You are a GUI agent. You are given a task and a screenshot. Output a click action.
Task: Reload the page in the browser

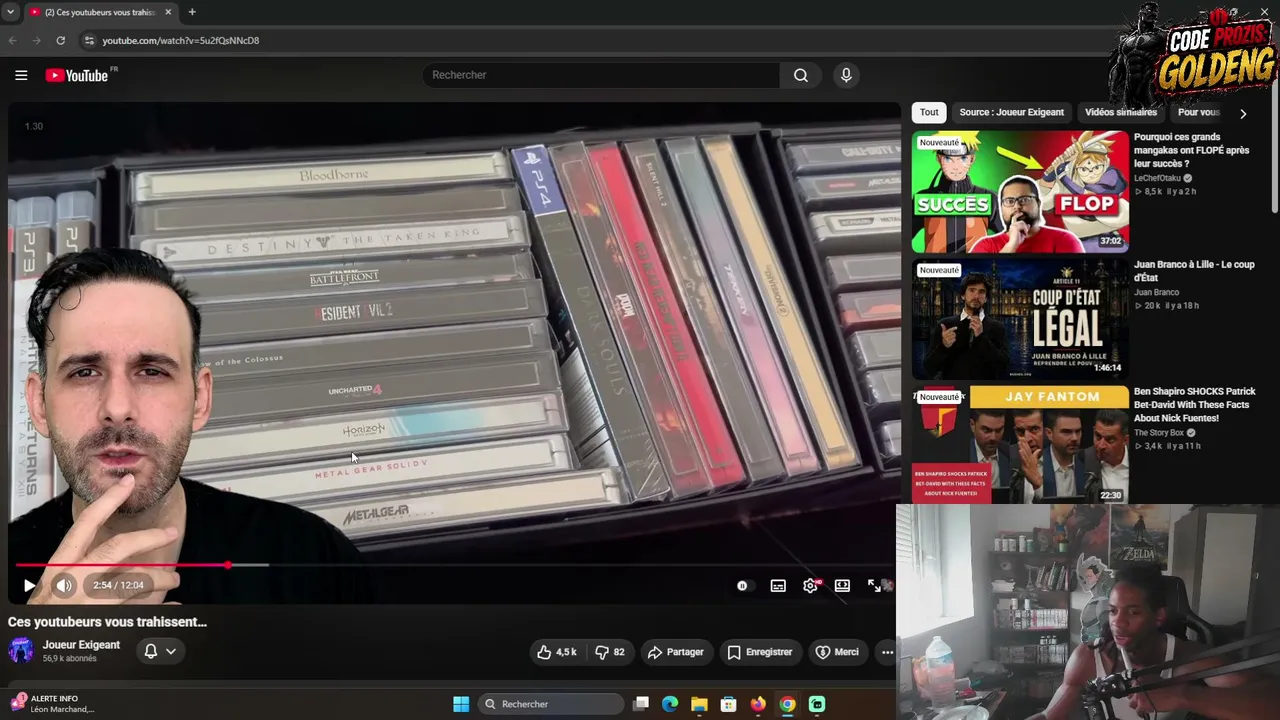coord(60,40)
